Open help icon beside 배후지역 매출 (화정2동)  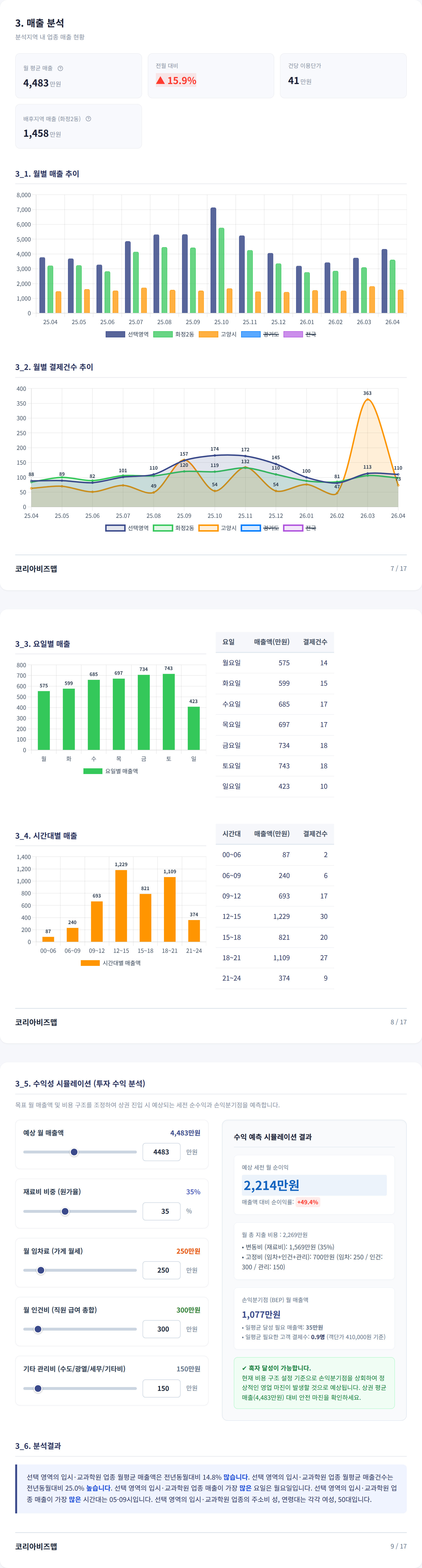[88, 119]
